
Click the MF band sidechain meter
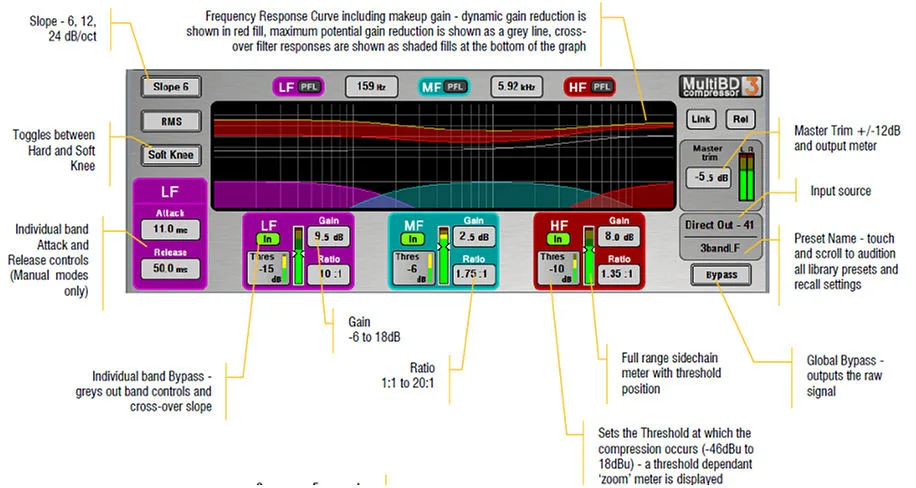[x=444, y=255]
